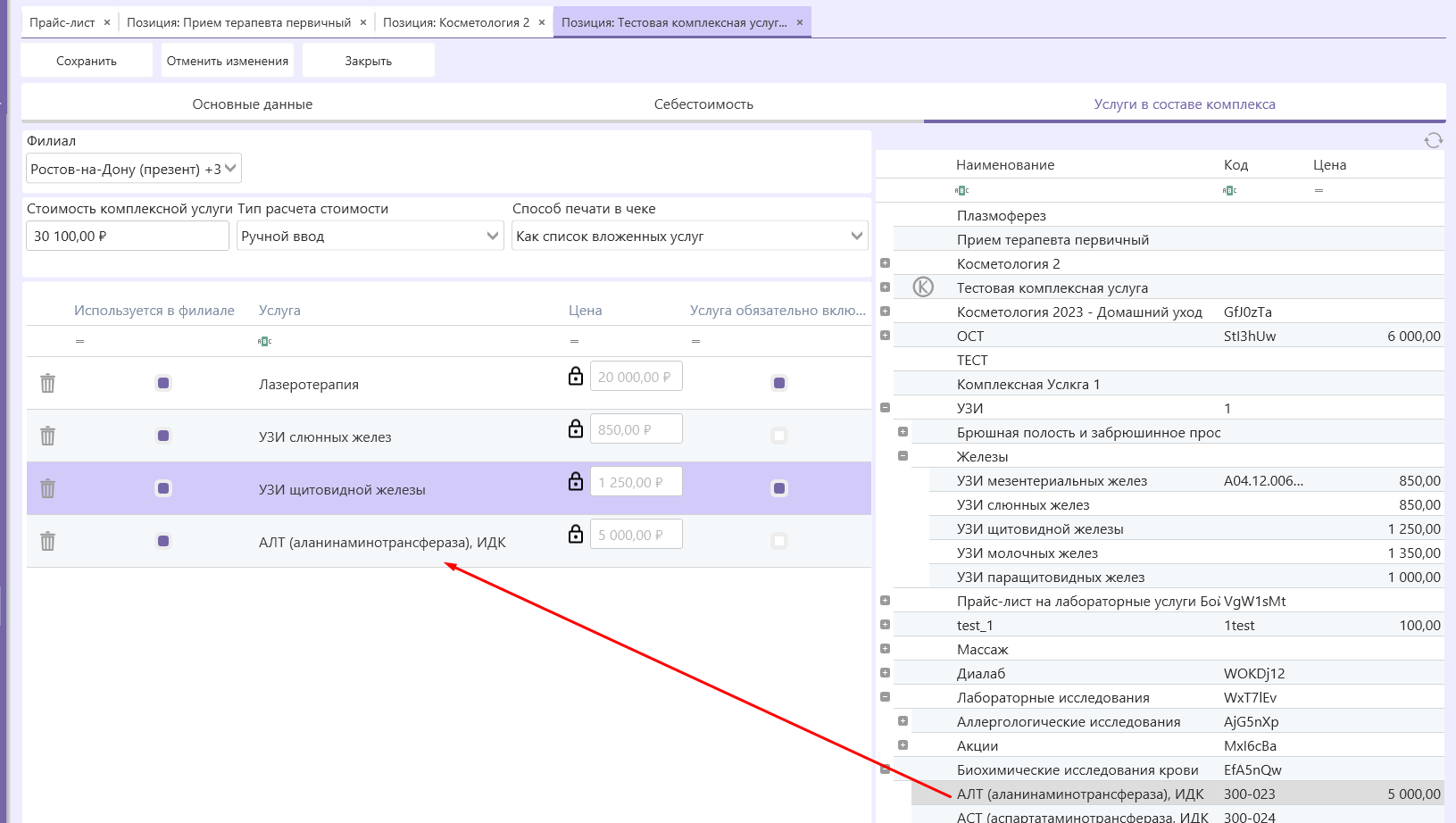Click the lock icon next to 850,00 price
The height and width of the screenshot is (823, 1456).
576,428
